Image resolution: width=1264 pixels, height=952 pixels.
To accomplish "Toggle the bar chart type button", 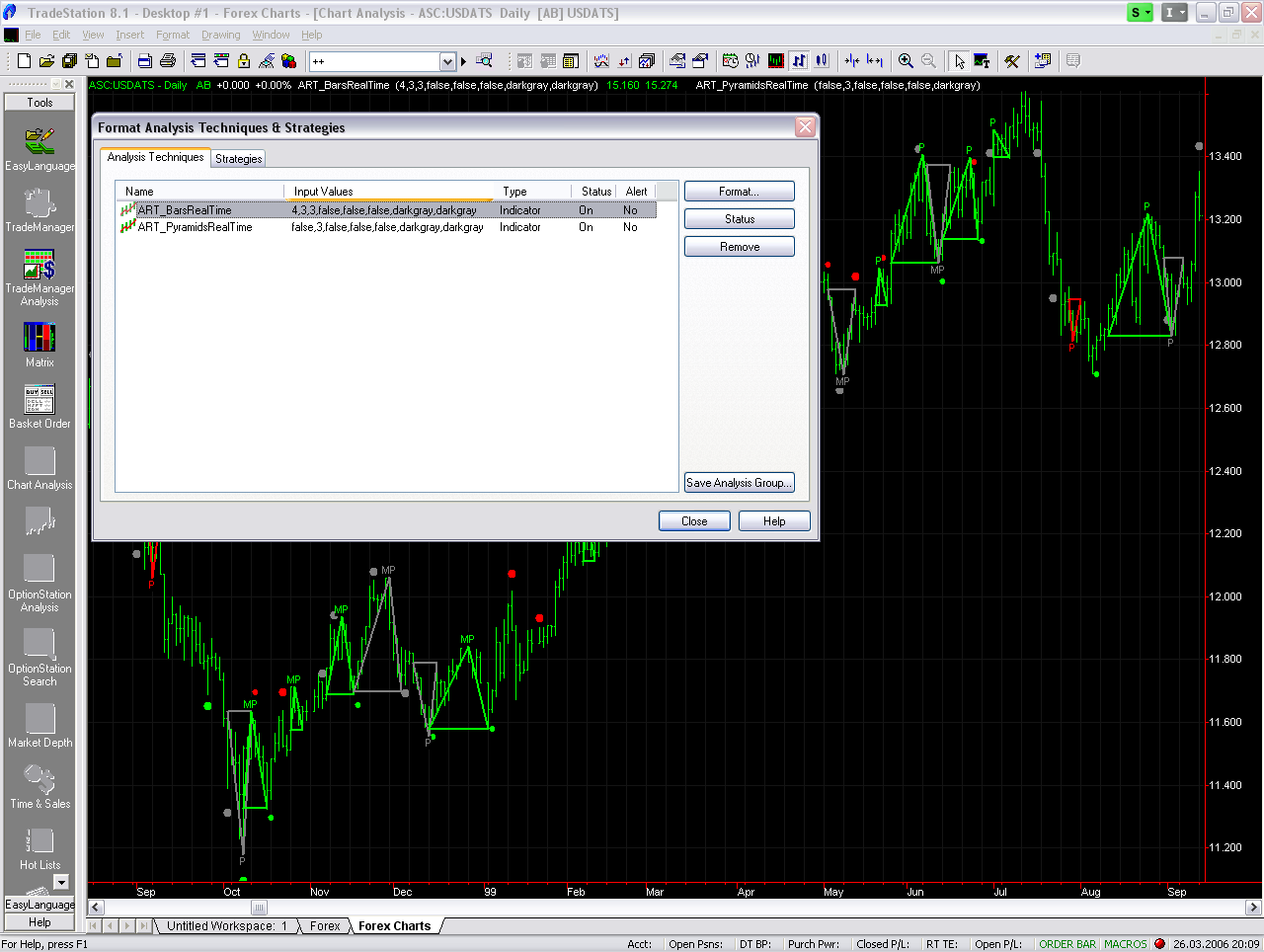I will point(799,61).
